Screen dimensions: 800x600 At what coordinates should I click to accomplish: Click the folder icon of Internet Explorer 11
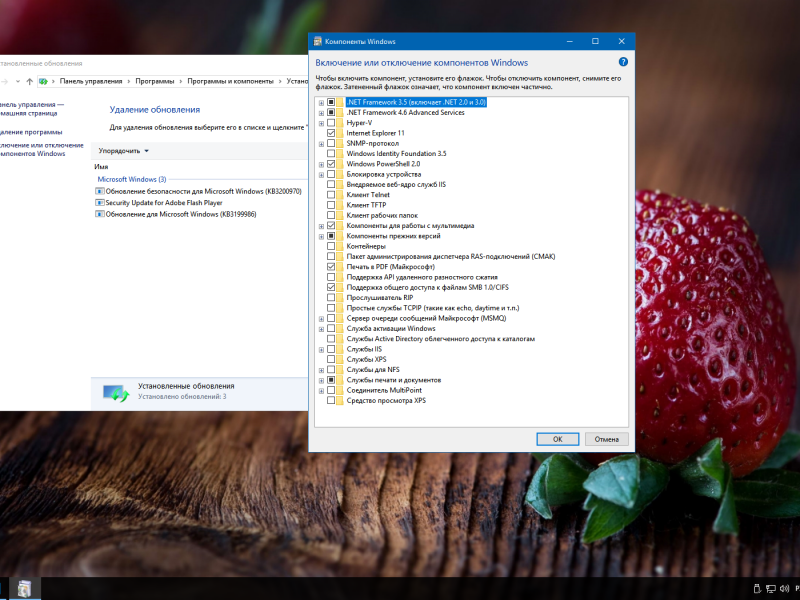(x=340, y=133)
